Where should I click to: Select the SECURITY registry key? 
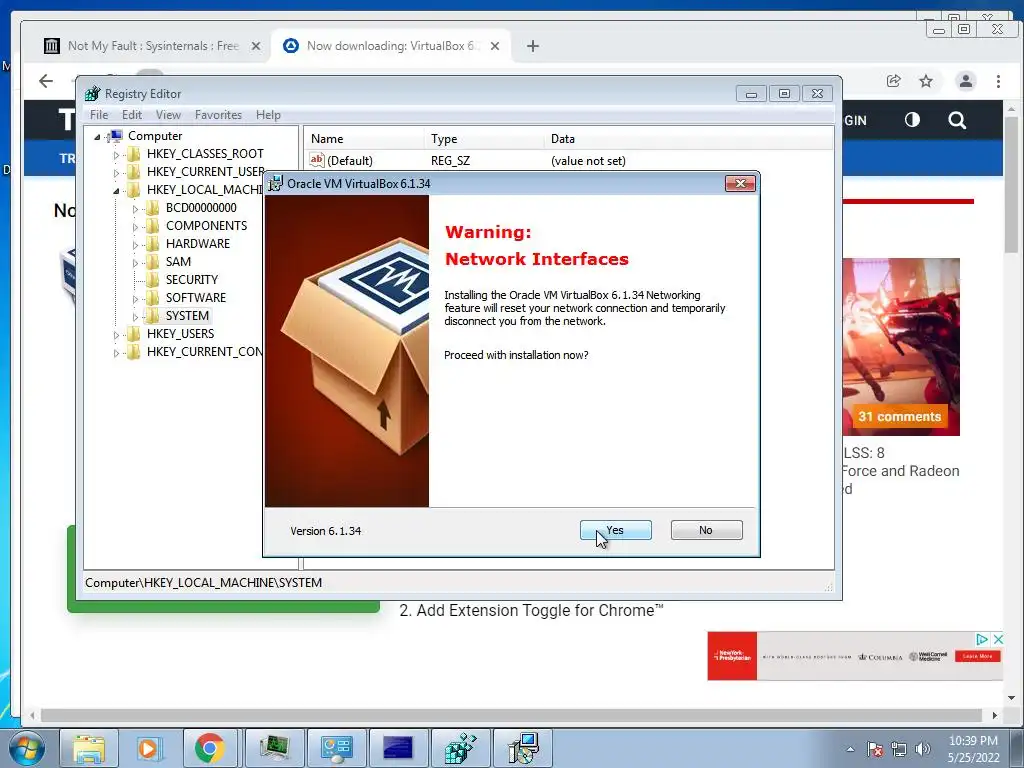191,280
